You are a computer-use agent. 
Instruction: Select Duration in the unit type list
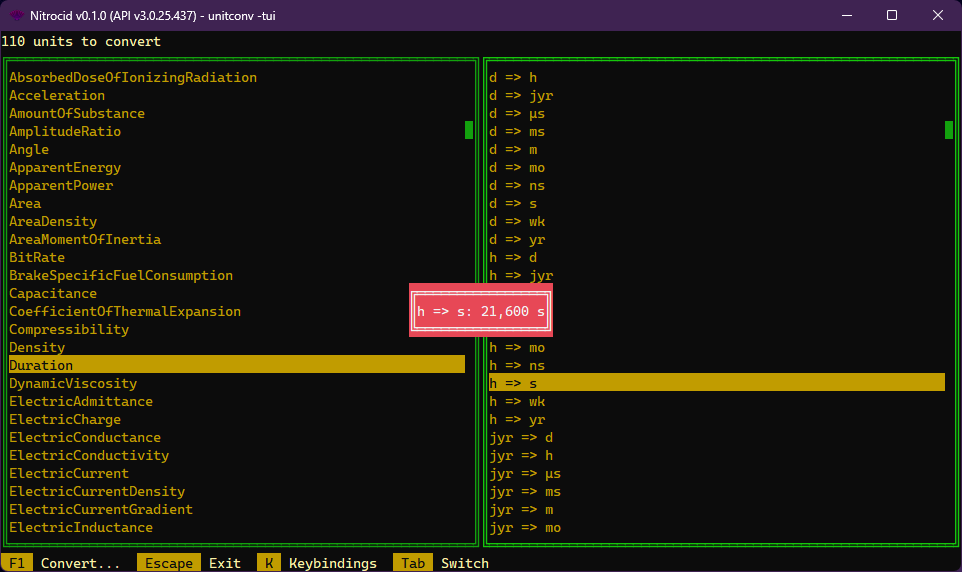[41, 366]
